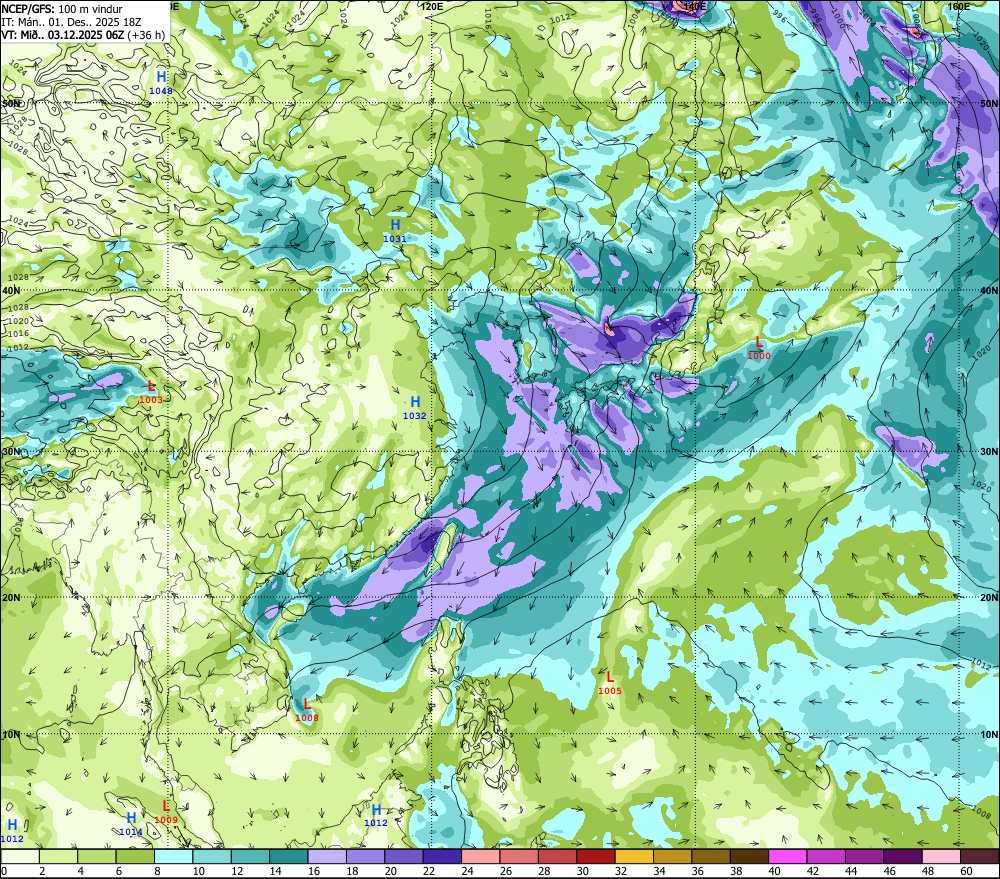Click the legend scale number 36
Image resolution: width=1000 pixels, height=879 pixels.
pyautogui.click(x=698, y=871)
